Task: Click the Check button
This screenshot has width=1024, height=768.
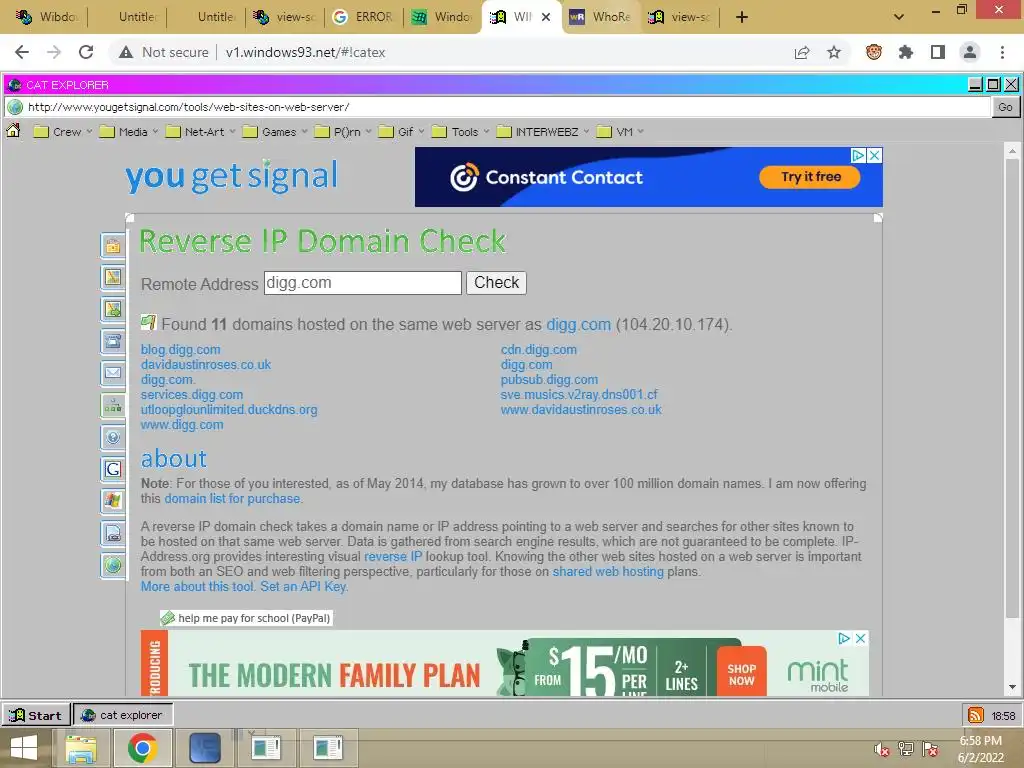Action: coord(496,283)
